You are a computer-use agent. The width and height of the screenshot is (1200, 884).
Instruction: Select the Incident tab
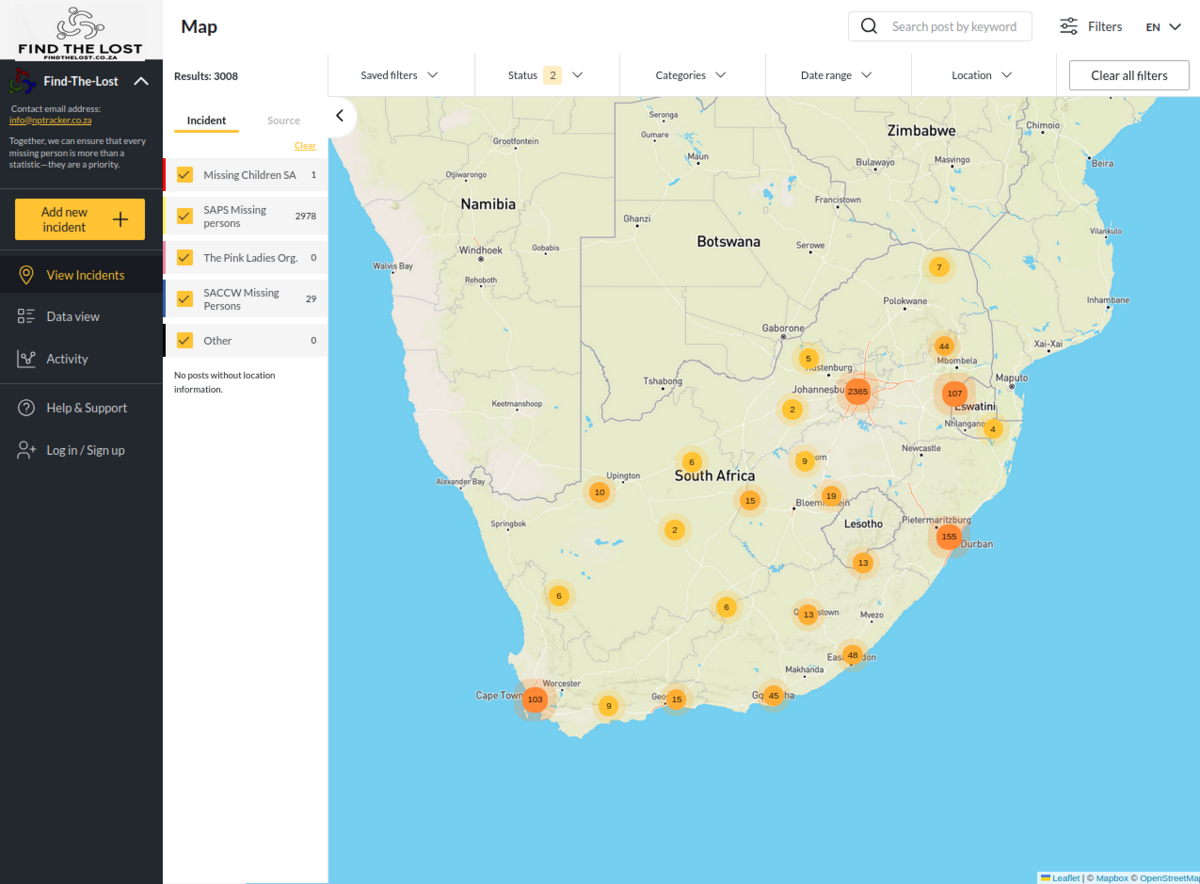pyautogui.click(x=207, y=121)
